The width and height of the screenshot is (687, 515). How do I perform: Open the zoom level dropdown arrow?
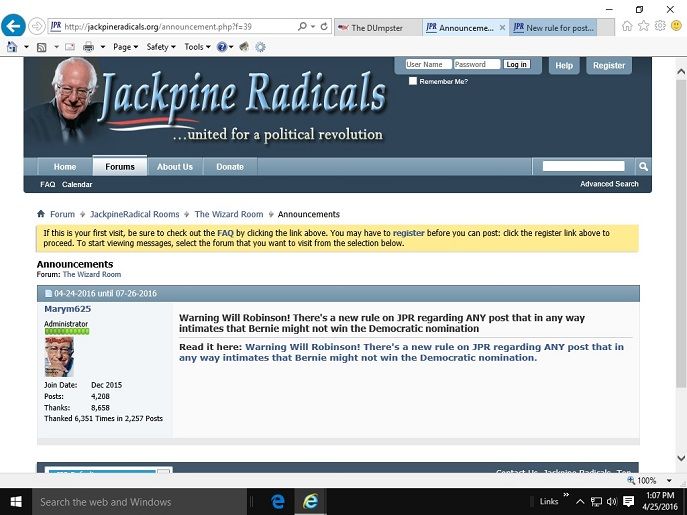pyautogui.click(x=669, y=480)
